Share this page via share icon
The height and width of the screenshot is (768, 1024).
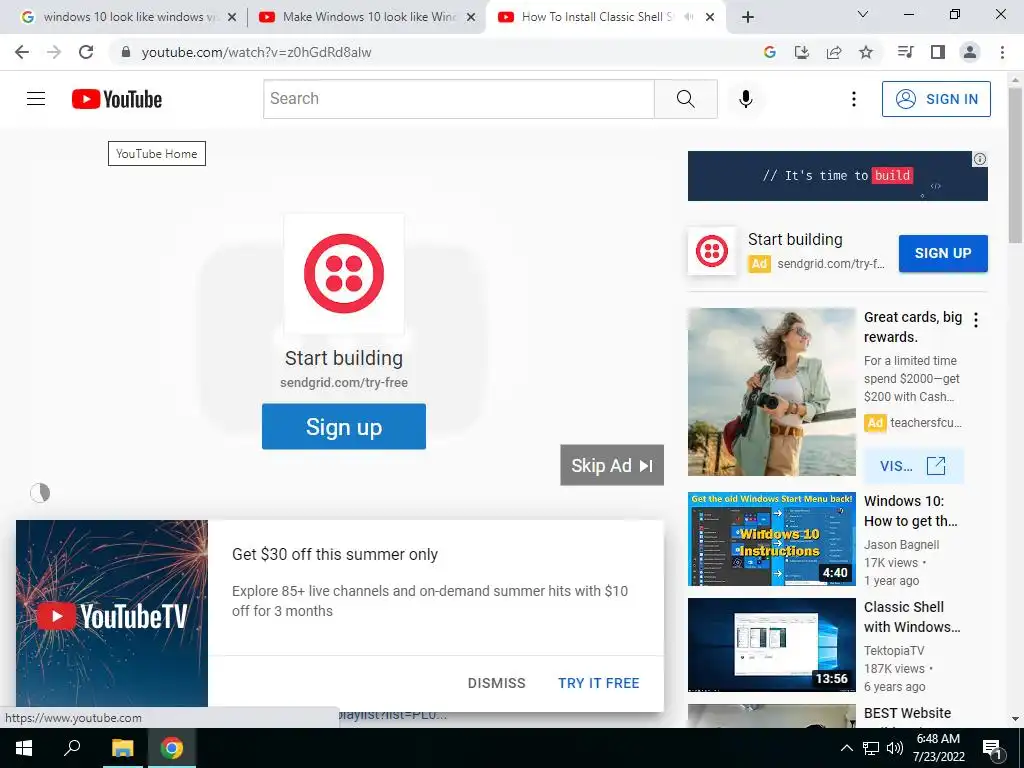coord(834,52)
